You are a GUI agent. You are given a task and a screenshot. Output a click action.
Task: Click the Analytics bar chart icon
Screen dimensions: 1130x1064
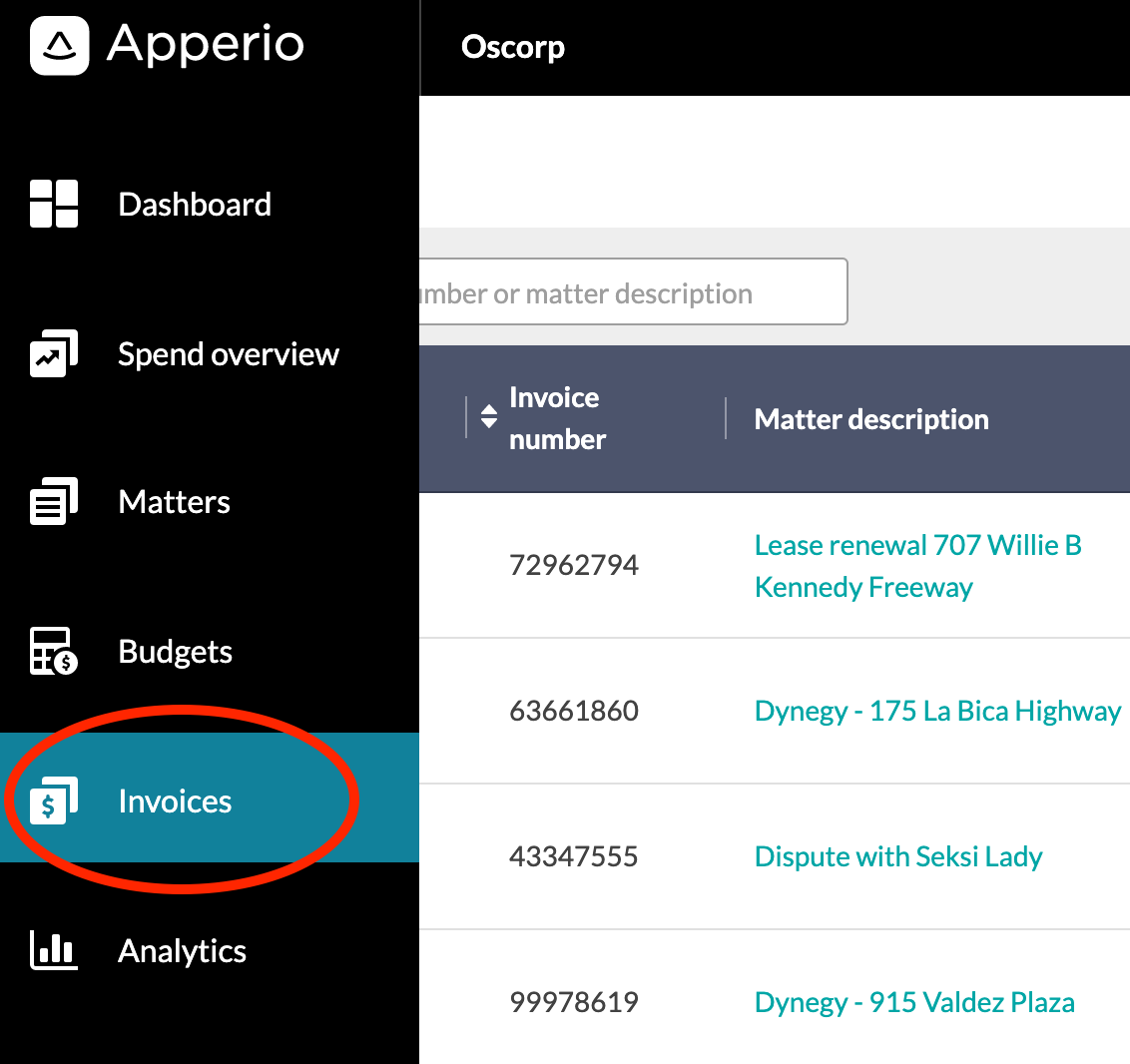pyautogui.click(x=53, y=949)
